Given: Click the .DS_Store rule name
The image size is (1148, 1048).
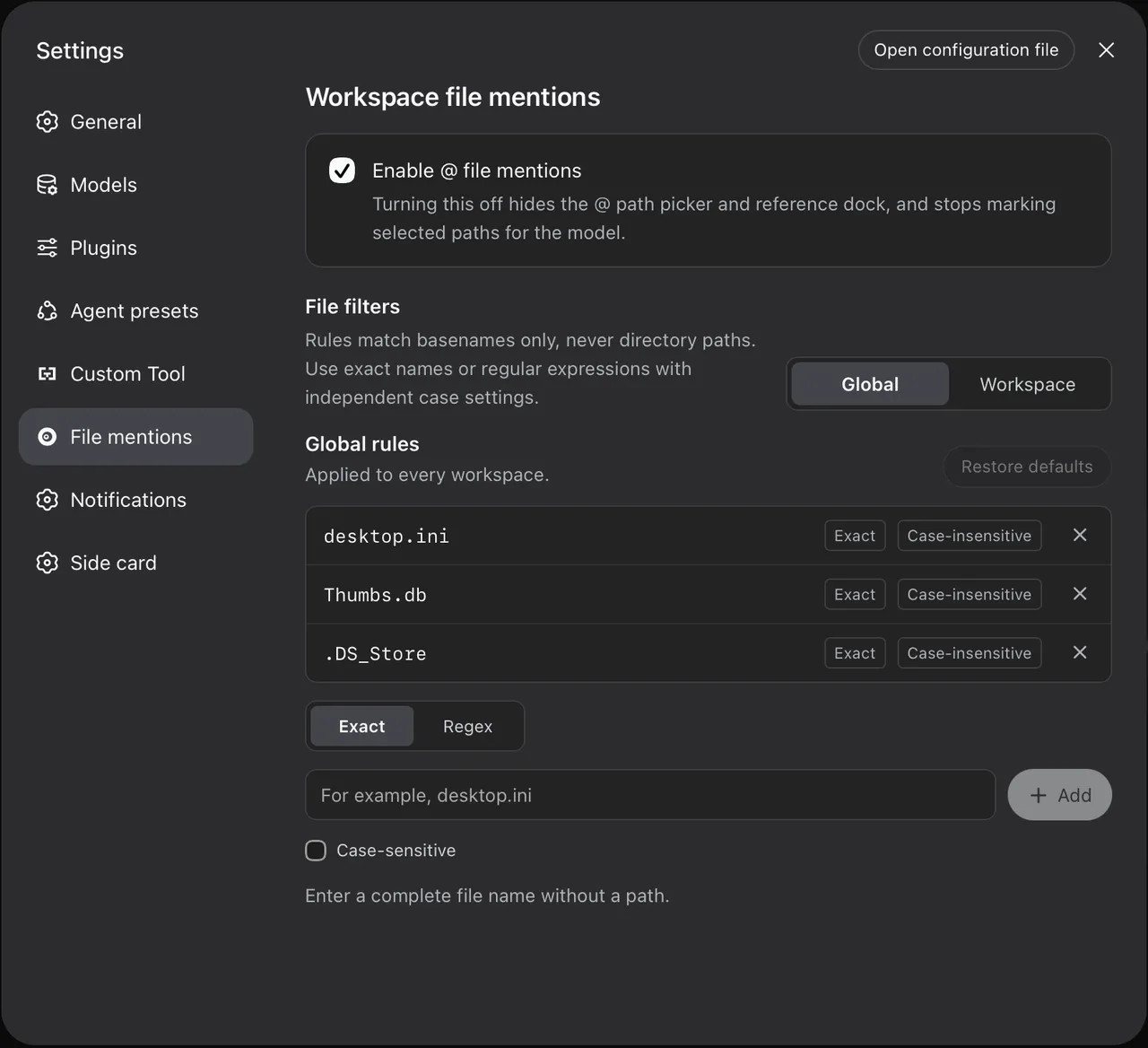Looking at the screenshot, I should [x=375, y=654].
